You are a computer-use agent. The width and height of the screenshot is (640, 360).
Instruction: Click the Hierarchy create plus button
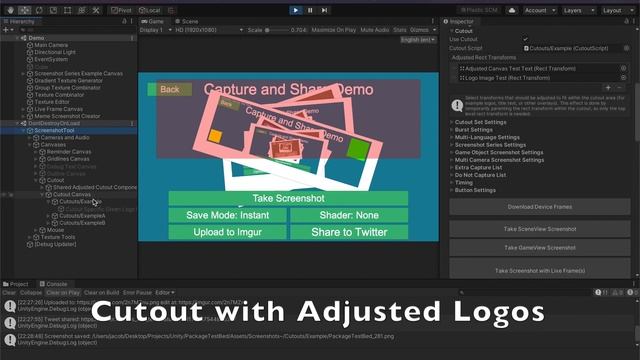tap(7, 30)
